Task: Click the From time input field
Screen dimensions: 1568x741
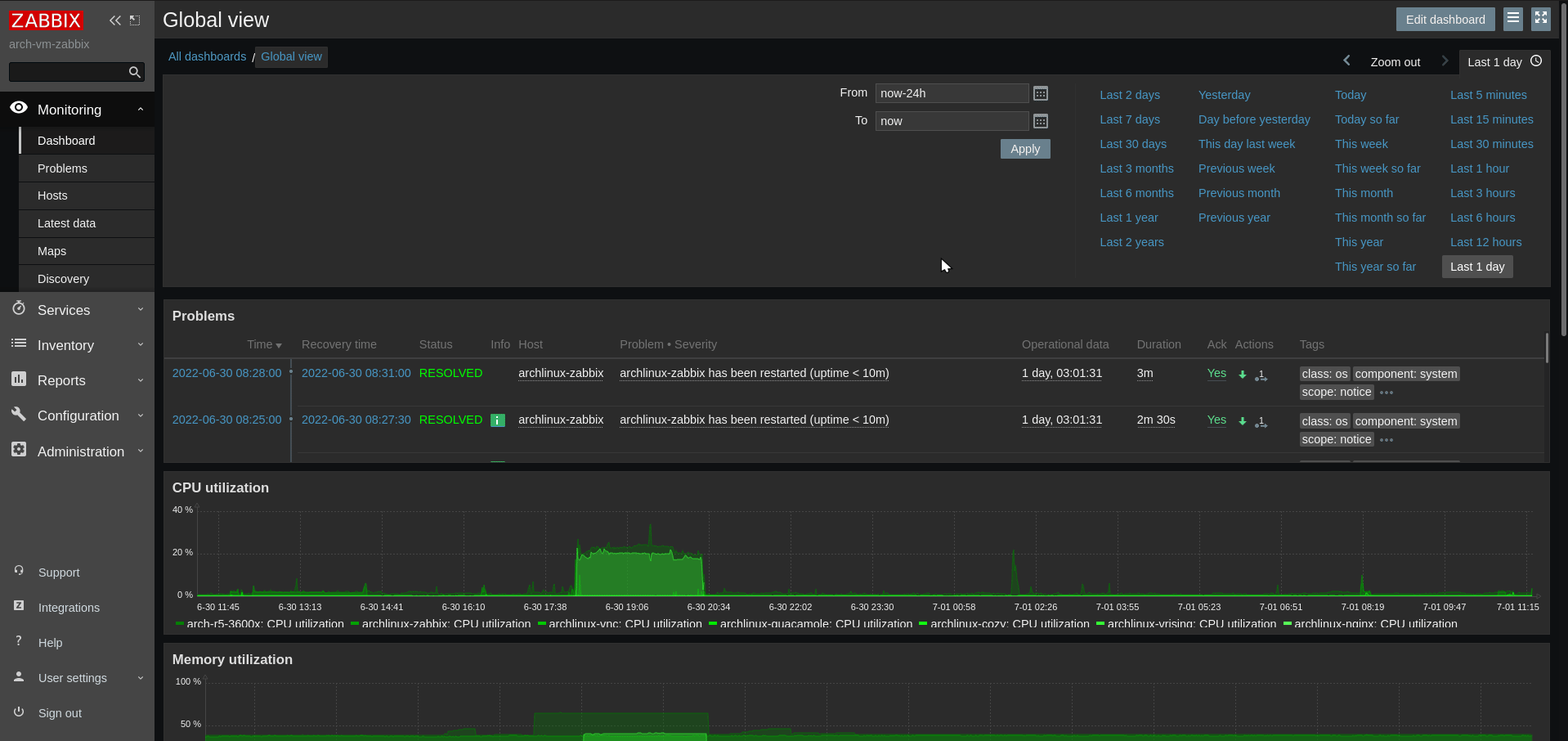Action: (952, 93)
